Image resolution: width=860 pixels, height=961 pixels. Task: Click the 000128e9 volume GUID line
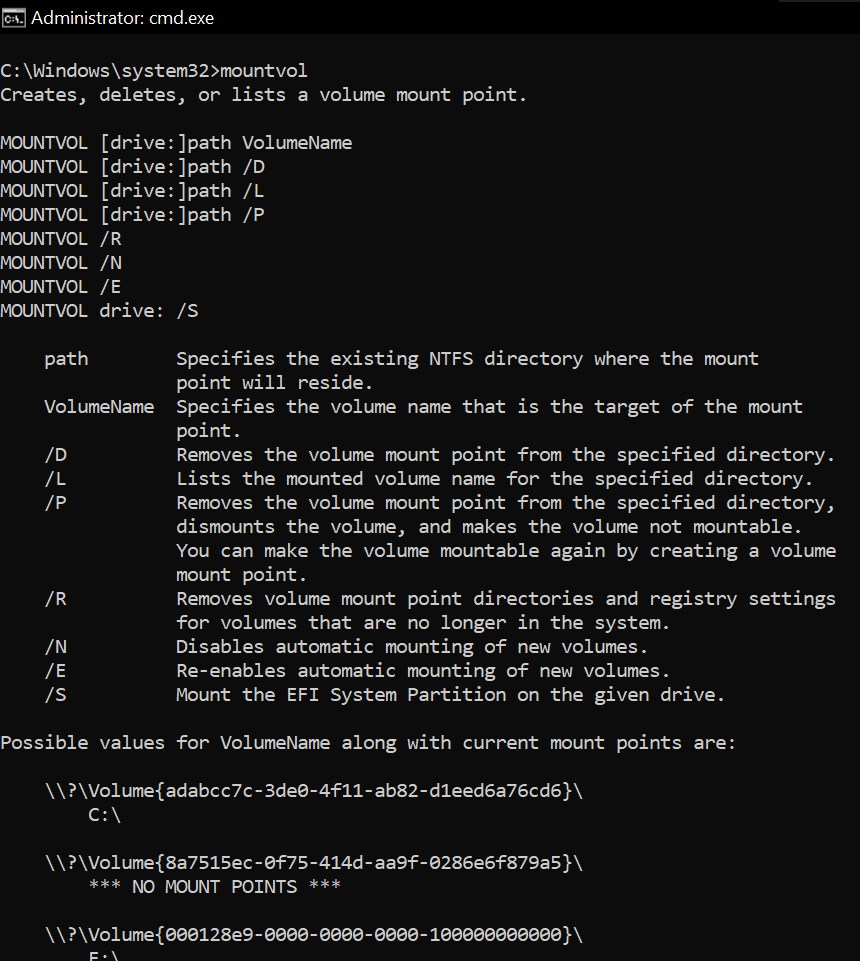click(314, 935)
